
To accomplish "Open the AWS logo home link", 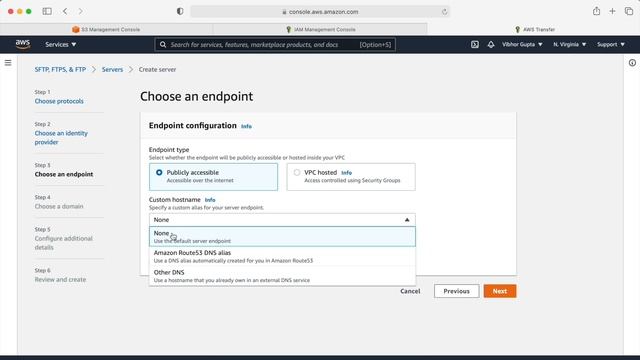I will (x=23, y=44).
